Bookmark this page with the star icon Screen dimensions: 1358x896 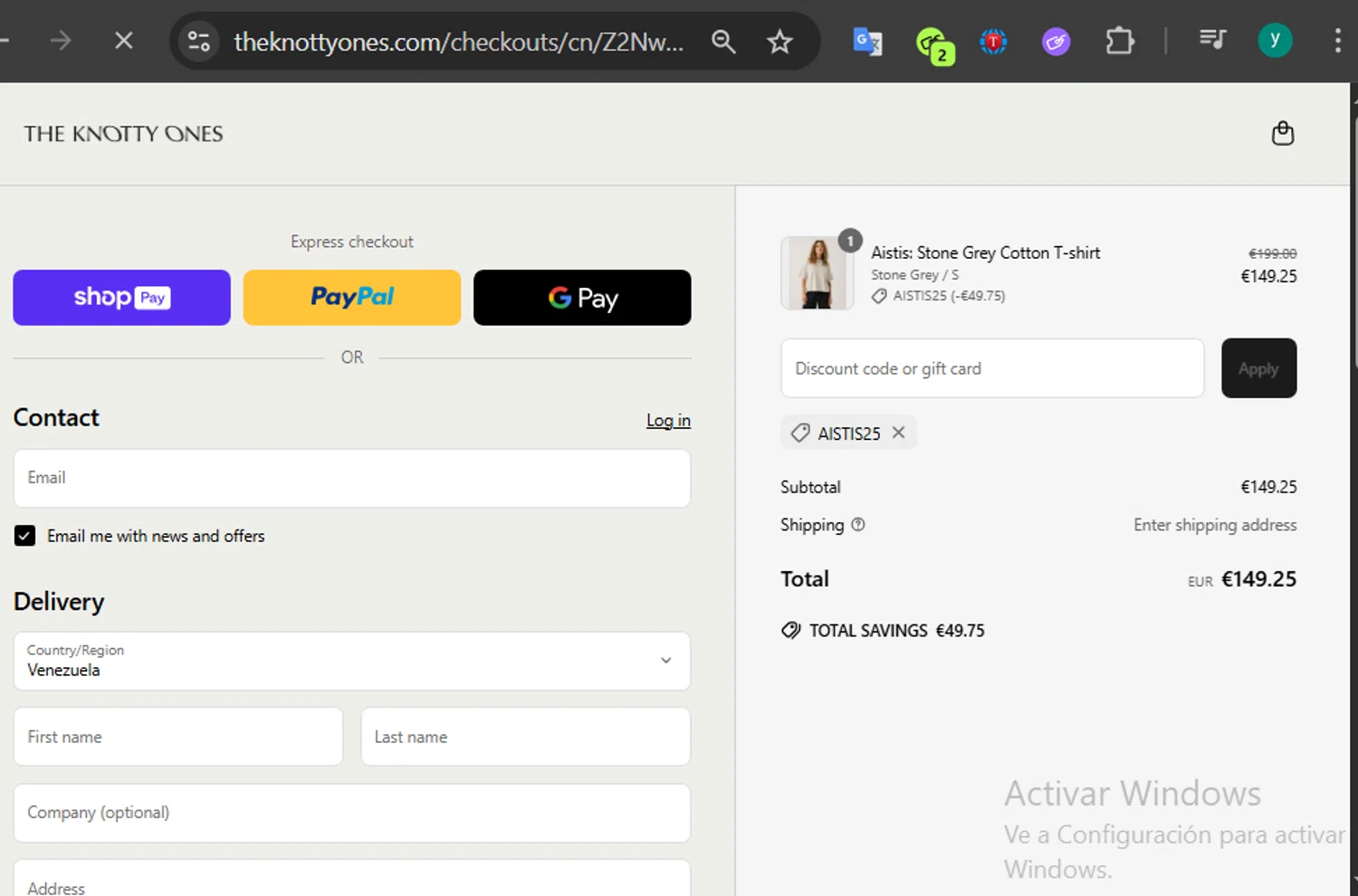(779, 41)
